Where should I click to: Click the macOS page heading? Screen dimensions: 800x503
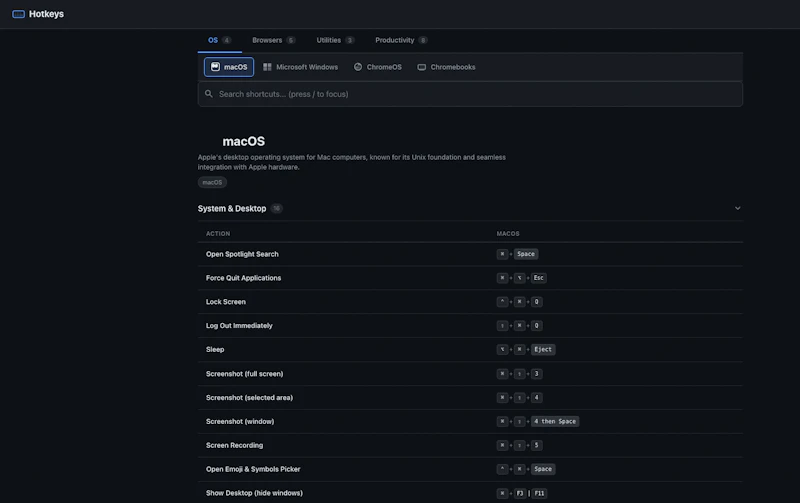click(243, 141)
